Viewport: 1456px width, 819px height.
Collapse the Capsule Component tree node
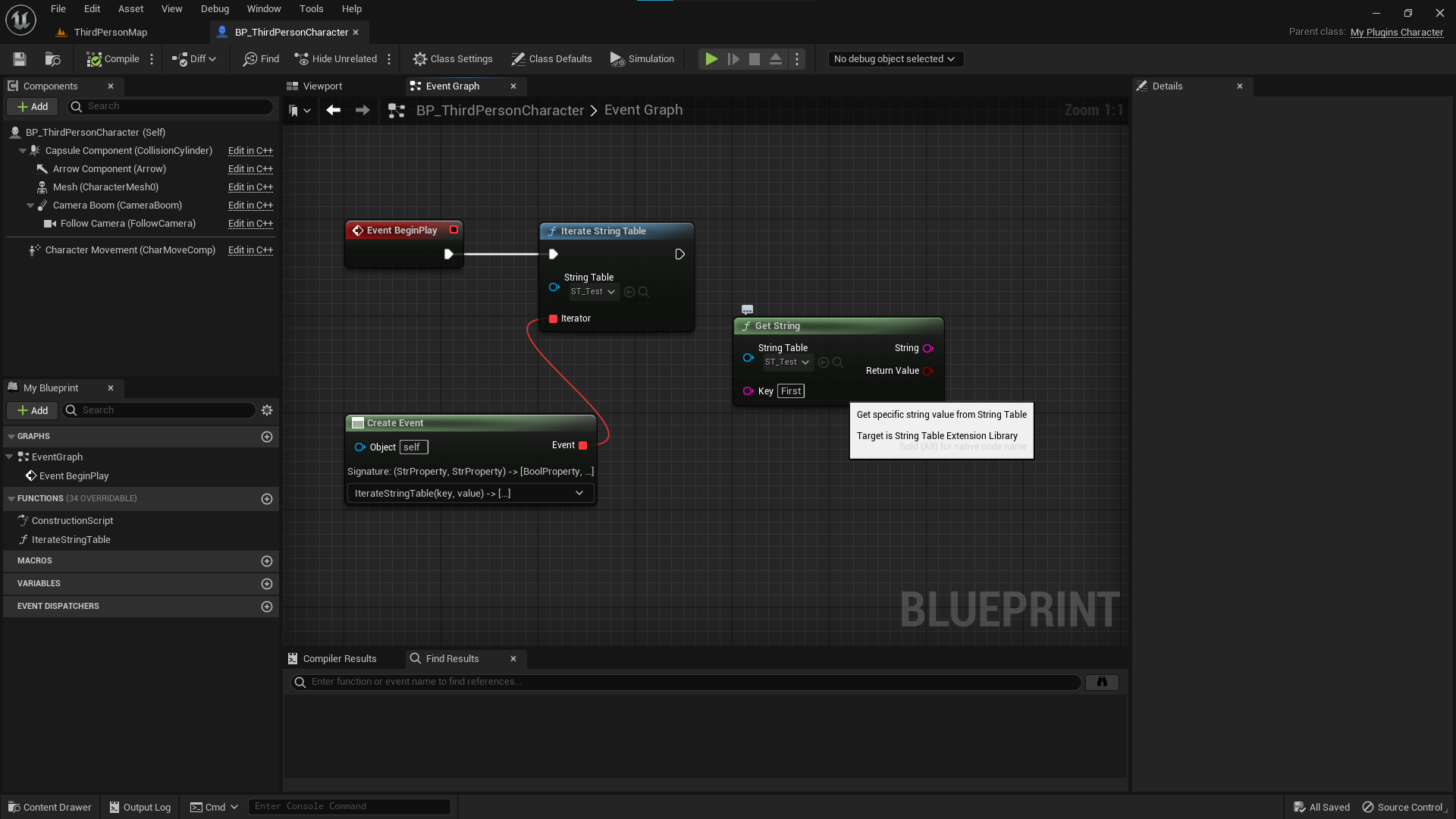23,151
